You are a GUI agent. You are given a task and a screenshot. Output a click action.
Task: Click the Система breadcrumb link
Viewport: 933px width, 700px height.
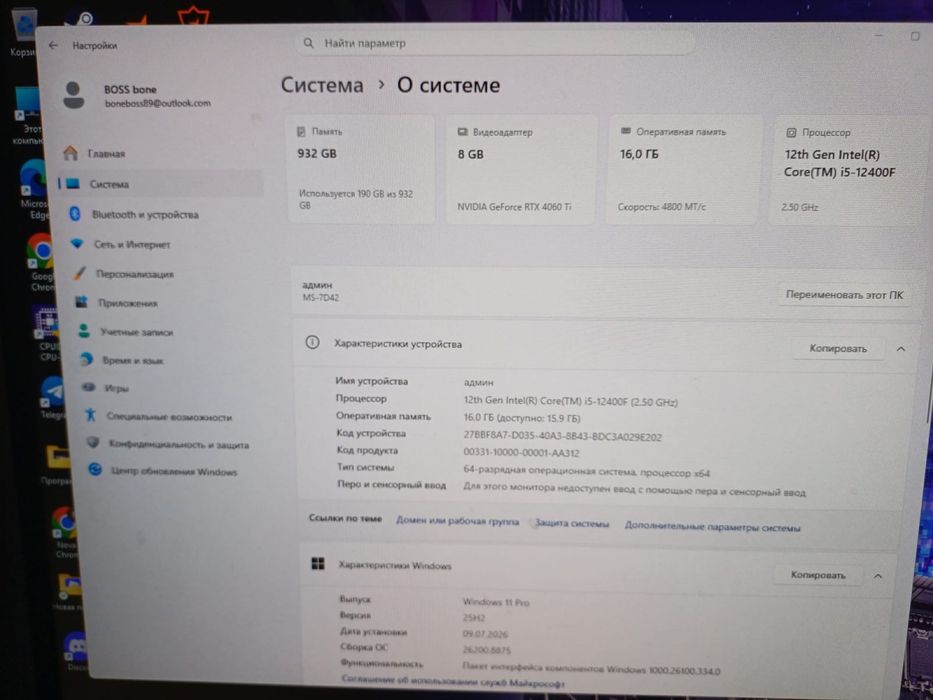click(x=322, y=85)
